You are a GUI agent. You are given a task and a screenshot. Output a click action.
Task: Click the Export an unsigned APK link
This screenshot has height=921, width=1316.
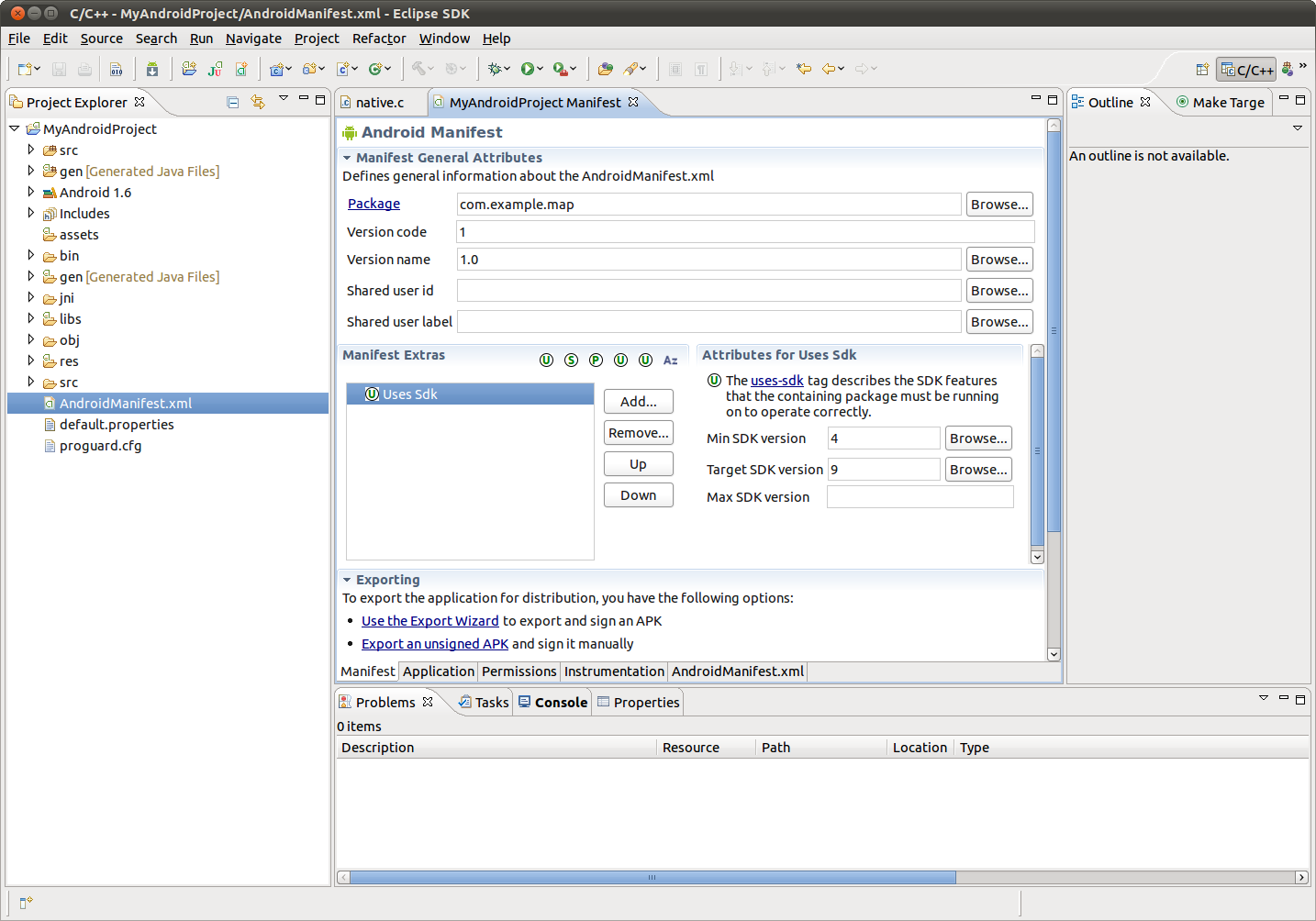[435, 644]
